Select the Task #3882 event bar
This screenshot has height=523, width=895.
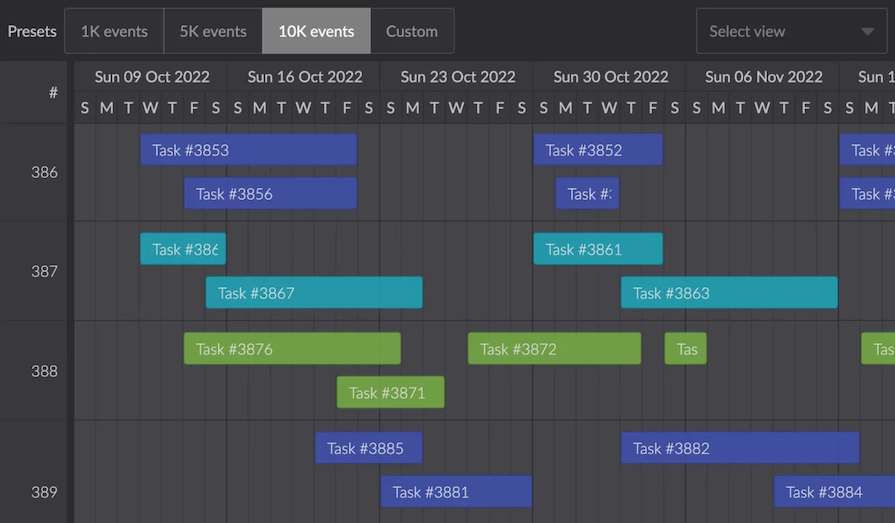(740, 448)
